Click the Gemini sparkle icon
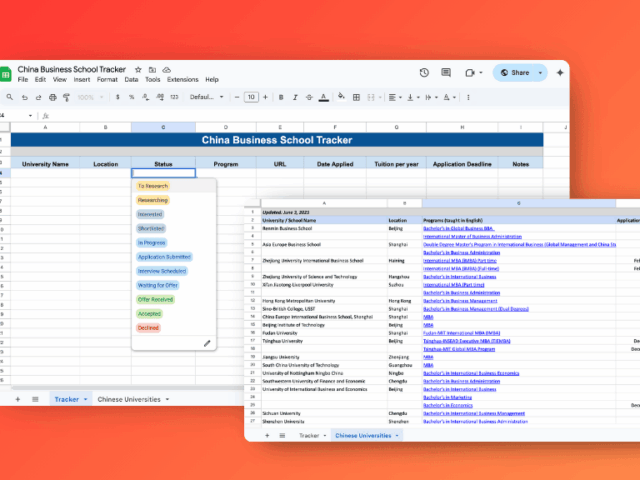 558,73
